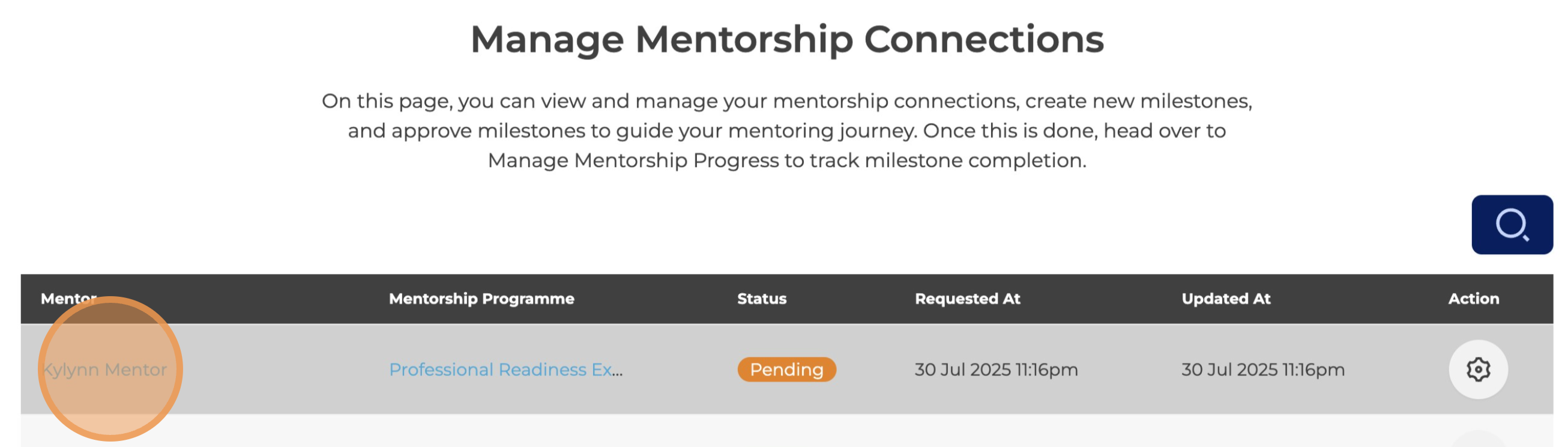Viewport: 1568px width, 447px height.
Task: Click the first line of the intro paragraph
Action: coord(786,101)
